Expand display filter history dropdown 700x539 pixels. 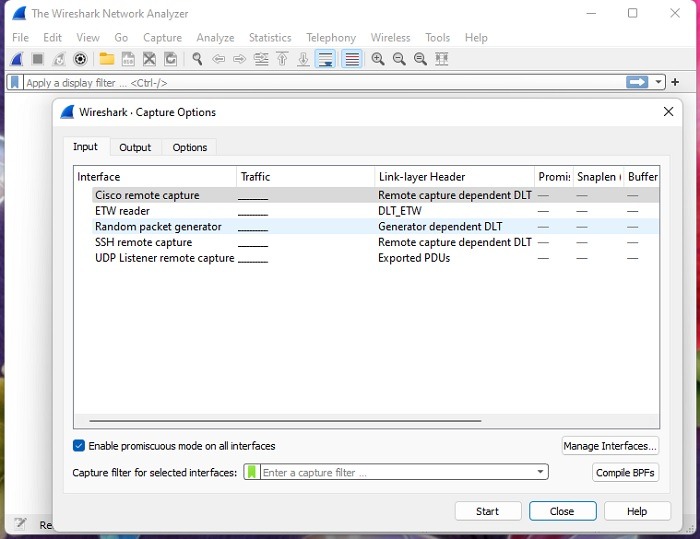[658, 82]
